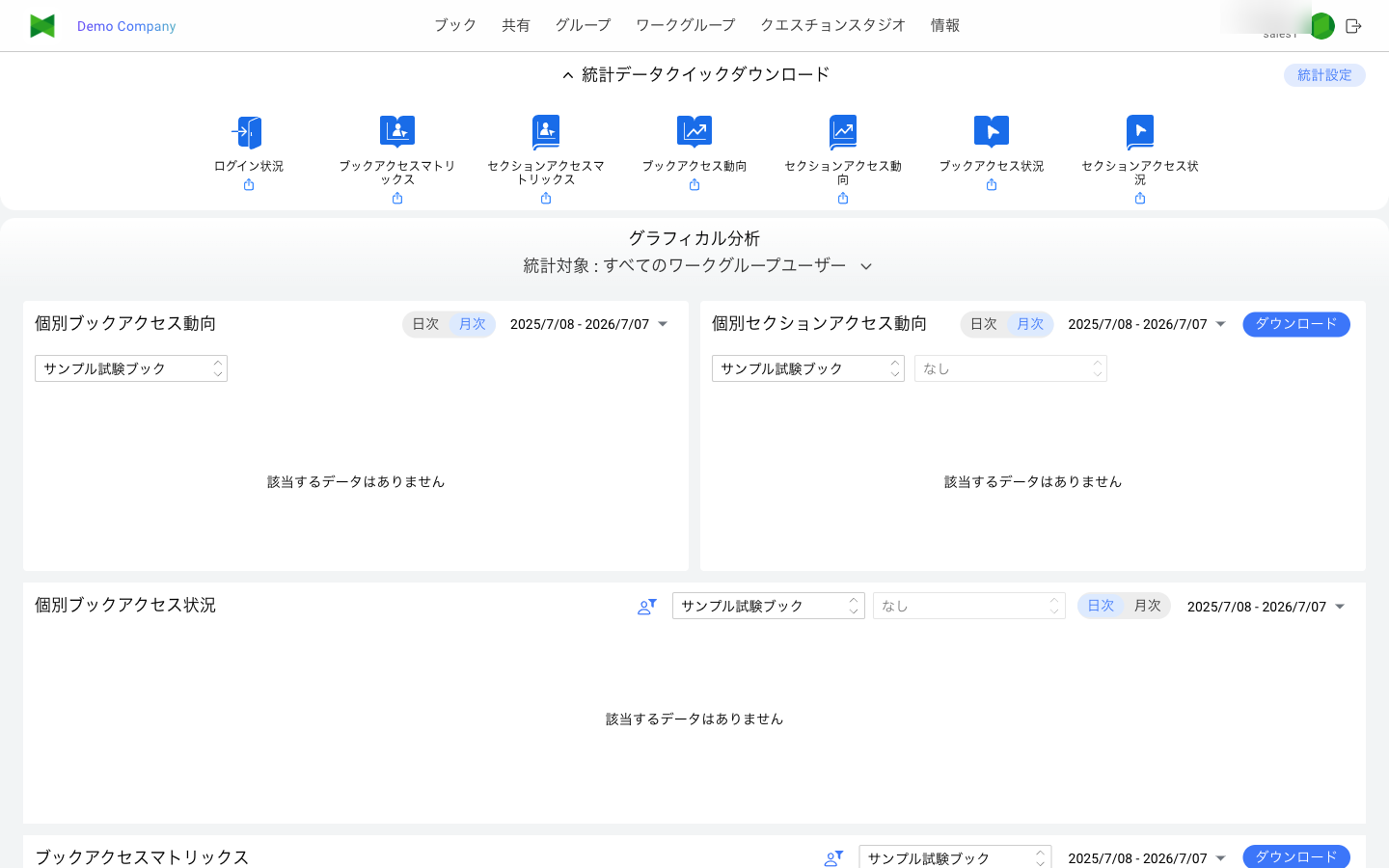This screenshot has width=1389, height=868.
Task: Click share icon under セクションアクセスマトリックス
Action: click(x=546, y=199)
